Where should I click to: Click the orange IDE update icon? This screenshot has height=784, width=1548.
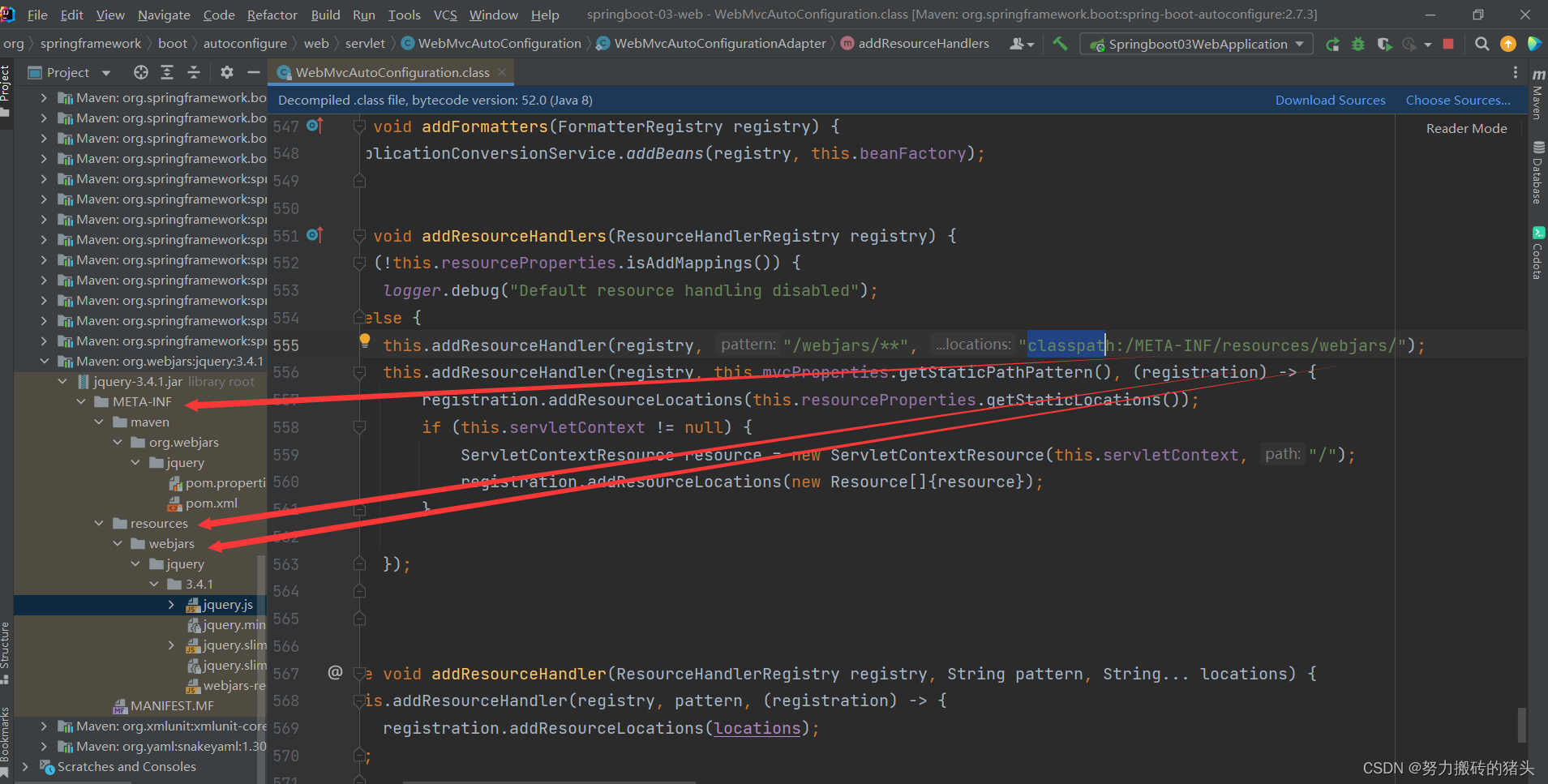point(1508,44)
